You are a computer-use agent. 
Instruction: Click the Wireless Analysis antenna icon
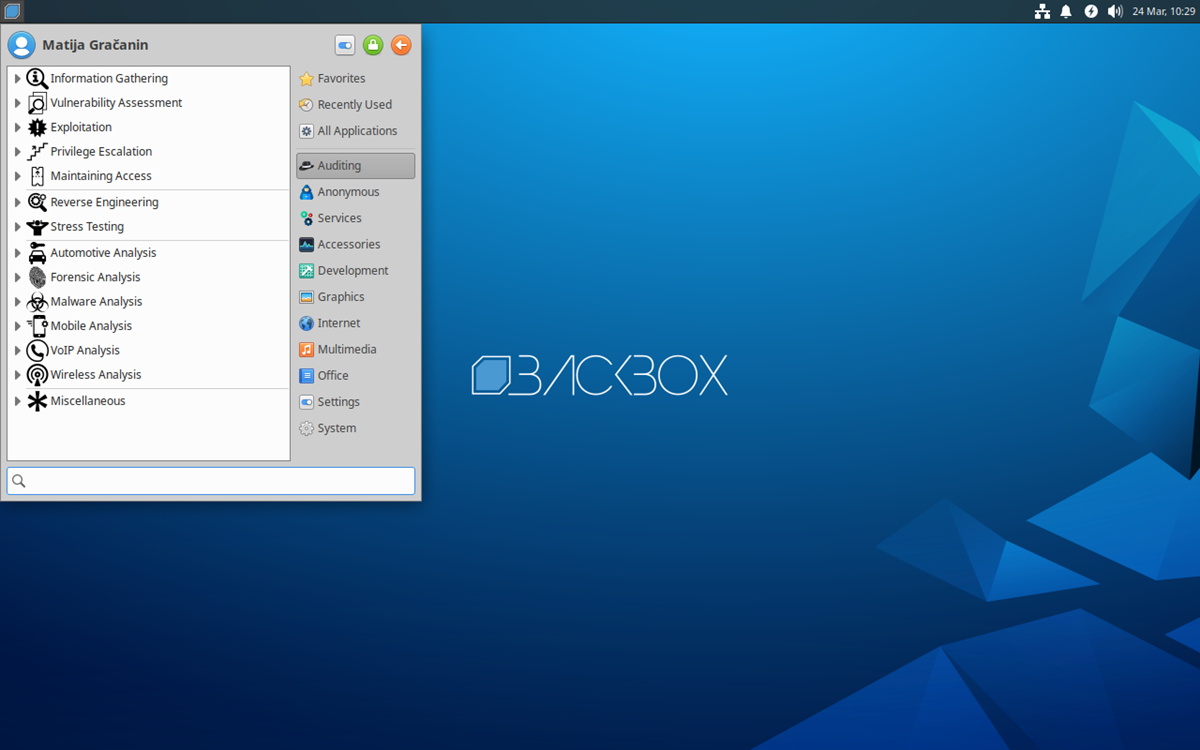tap(37, 374)
